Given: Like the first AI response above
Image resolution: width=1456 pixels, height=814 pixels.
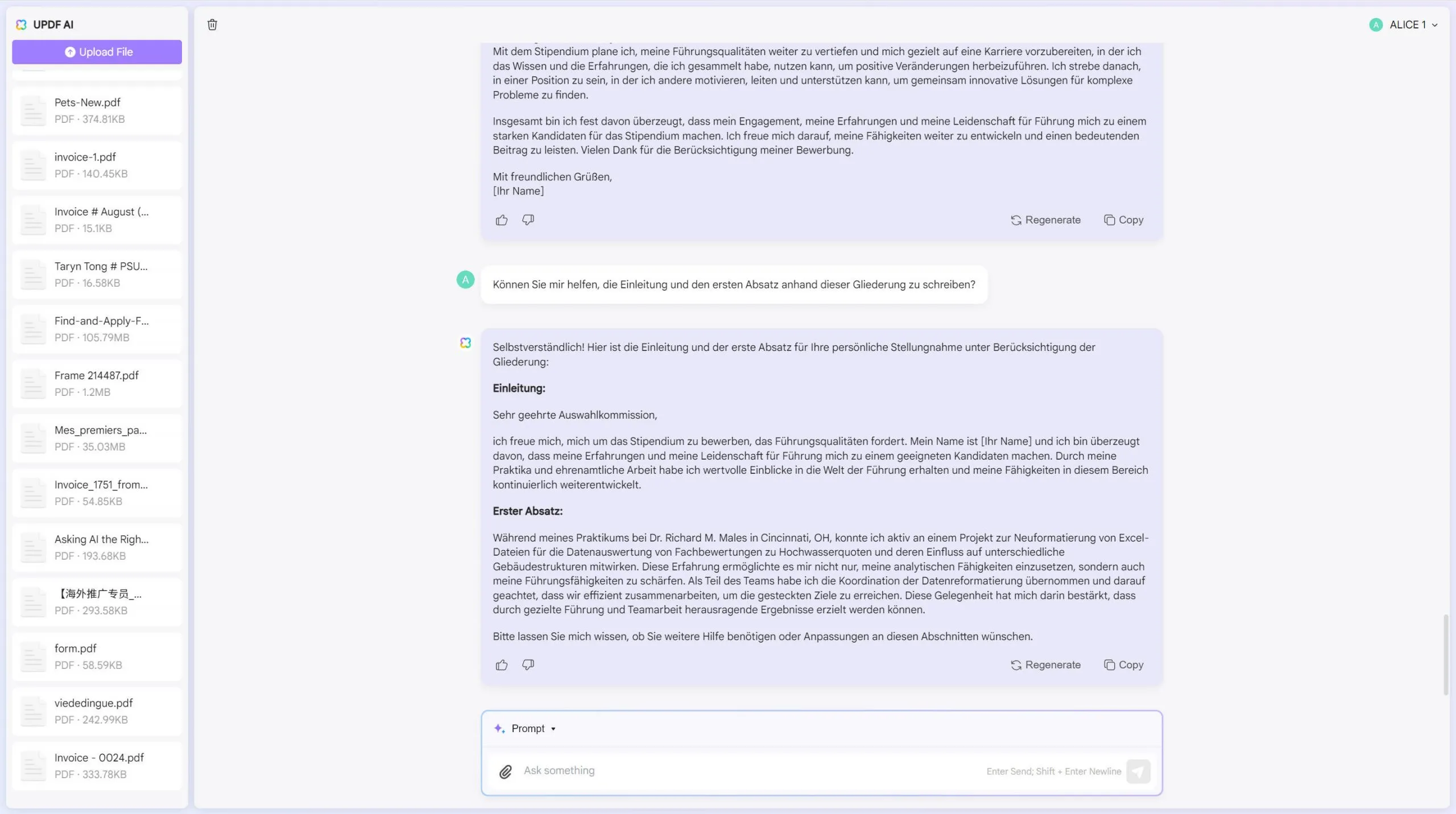Looking at the screenshot, I should [x=501, y=220].
